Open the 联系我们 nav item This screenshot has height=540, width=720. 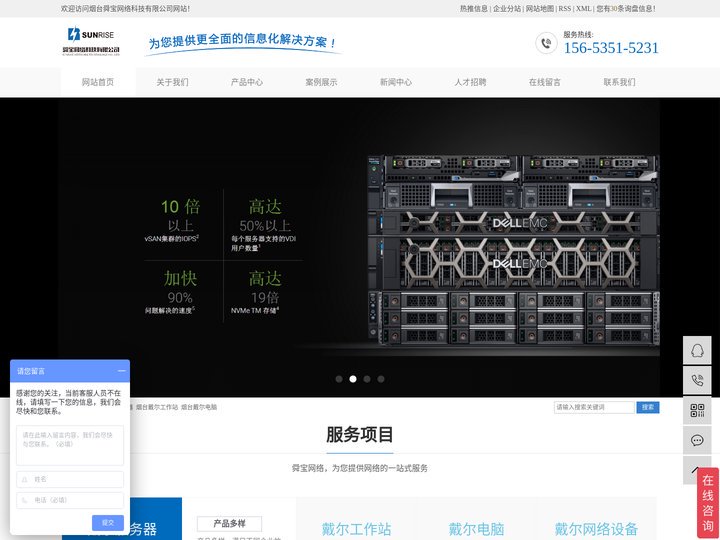click(619, 82)
